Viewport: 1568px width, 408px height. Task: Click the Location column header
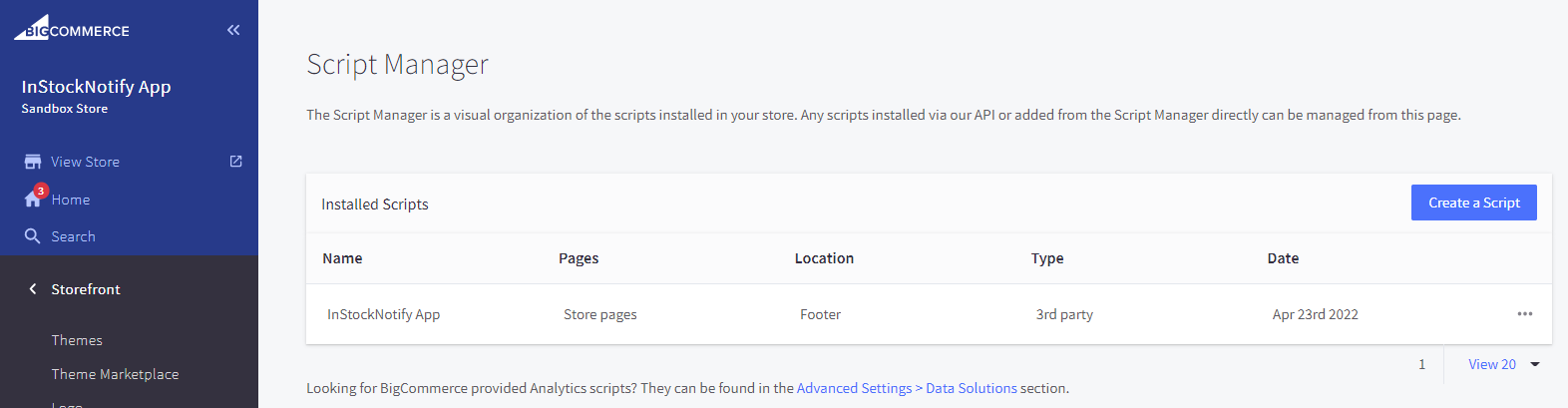[824, 258]
